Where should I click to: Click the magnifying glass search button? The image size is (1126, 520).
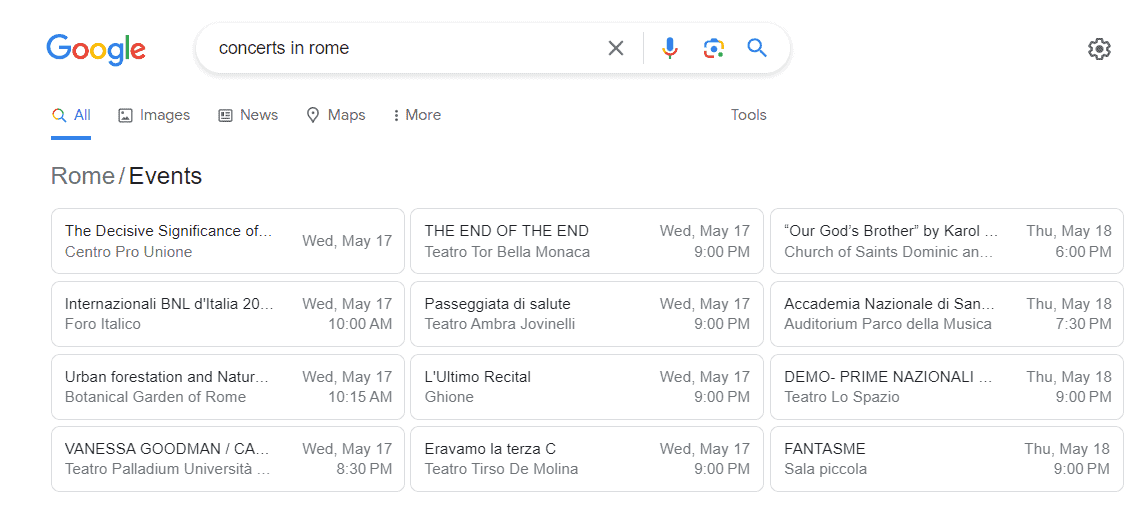tap(757, 48)
